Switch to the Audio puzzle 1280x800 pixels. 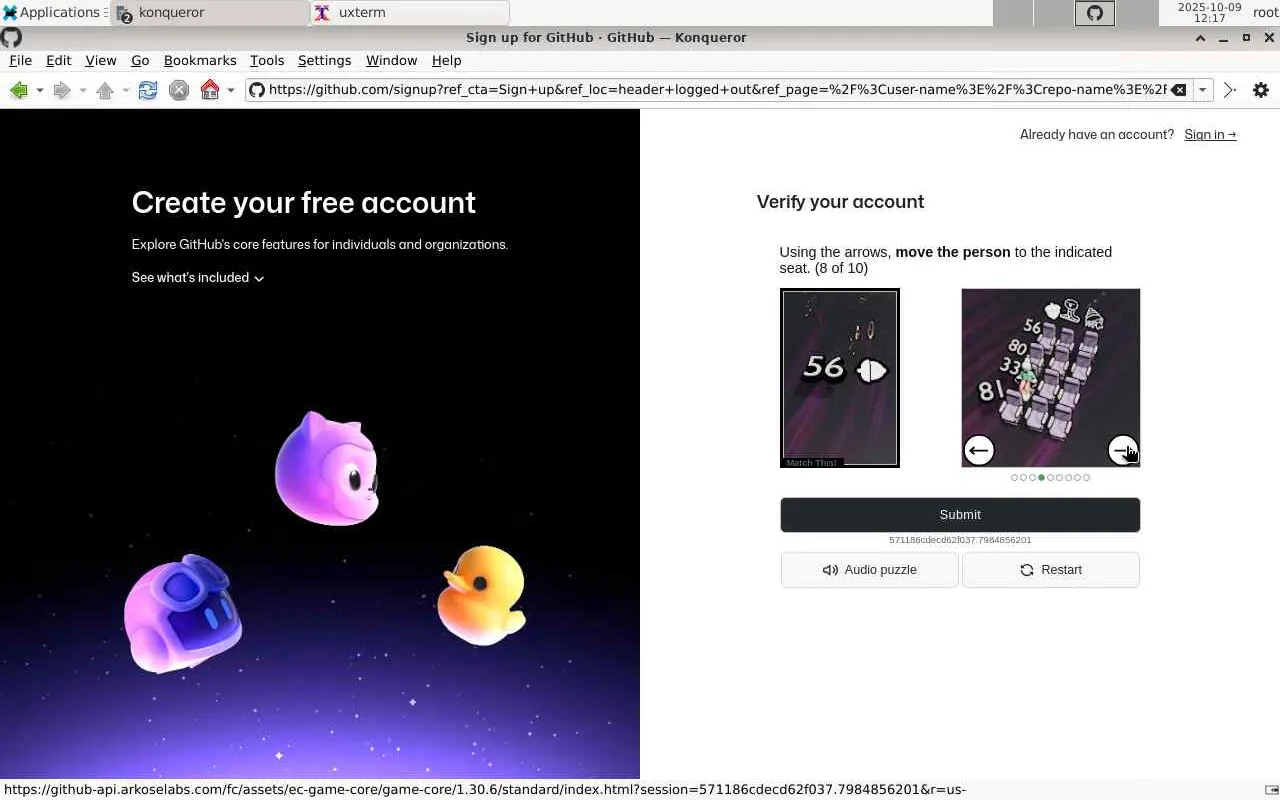pyautogui.click(x=869, y=570)
